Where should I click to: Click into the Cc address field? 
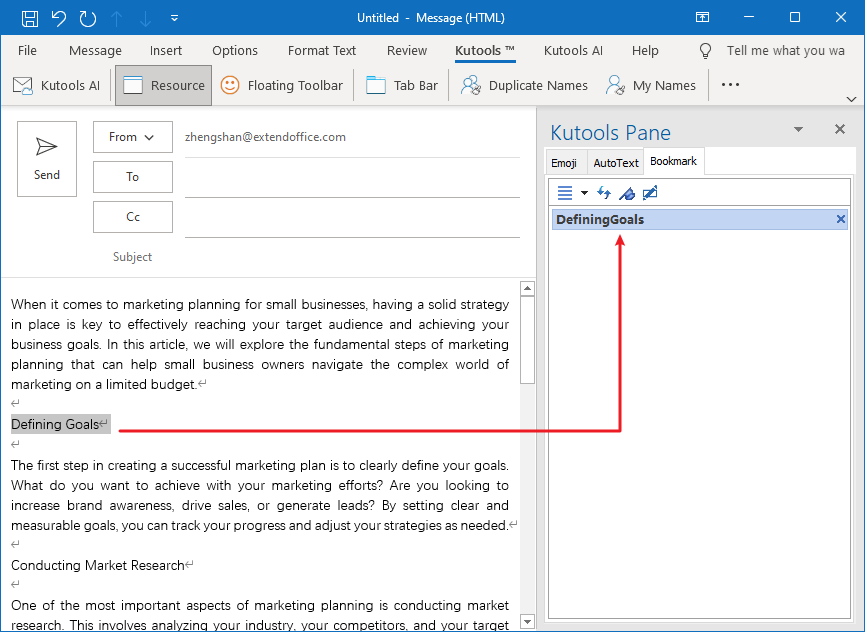[x=352, y=218]
